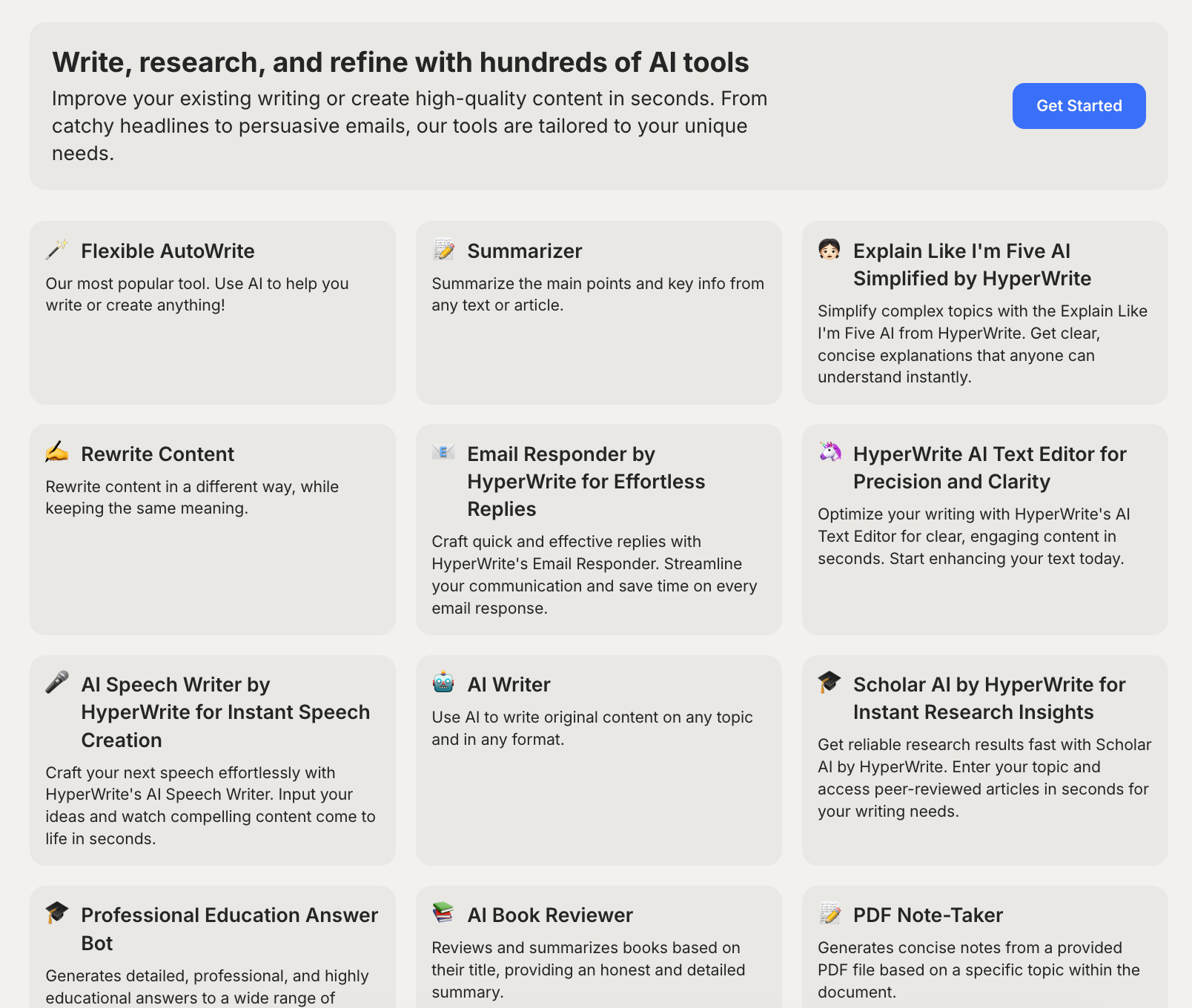Click 'Rewrite content in a different way' text

click(192, 497)
